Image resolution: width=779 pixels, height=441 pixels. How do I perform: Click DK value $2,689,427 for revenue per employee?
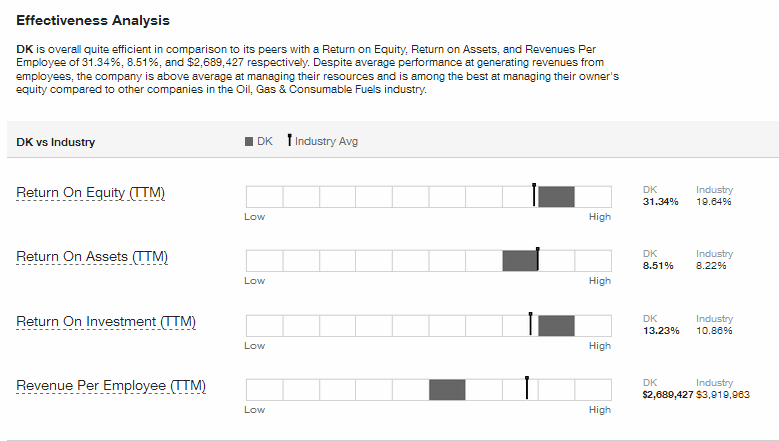click(668, 395)
